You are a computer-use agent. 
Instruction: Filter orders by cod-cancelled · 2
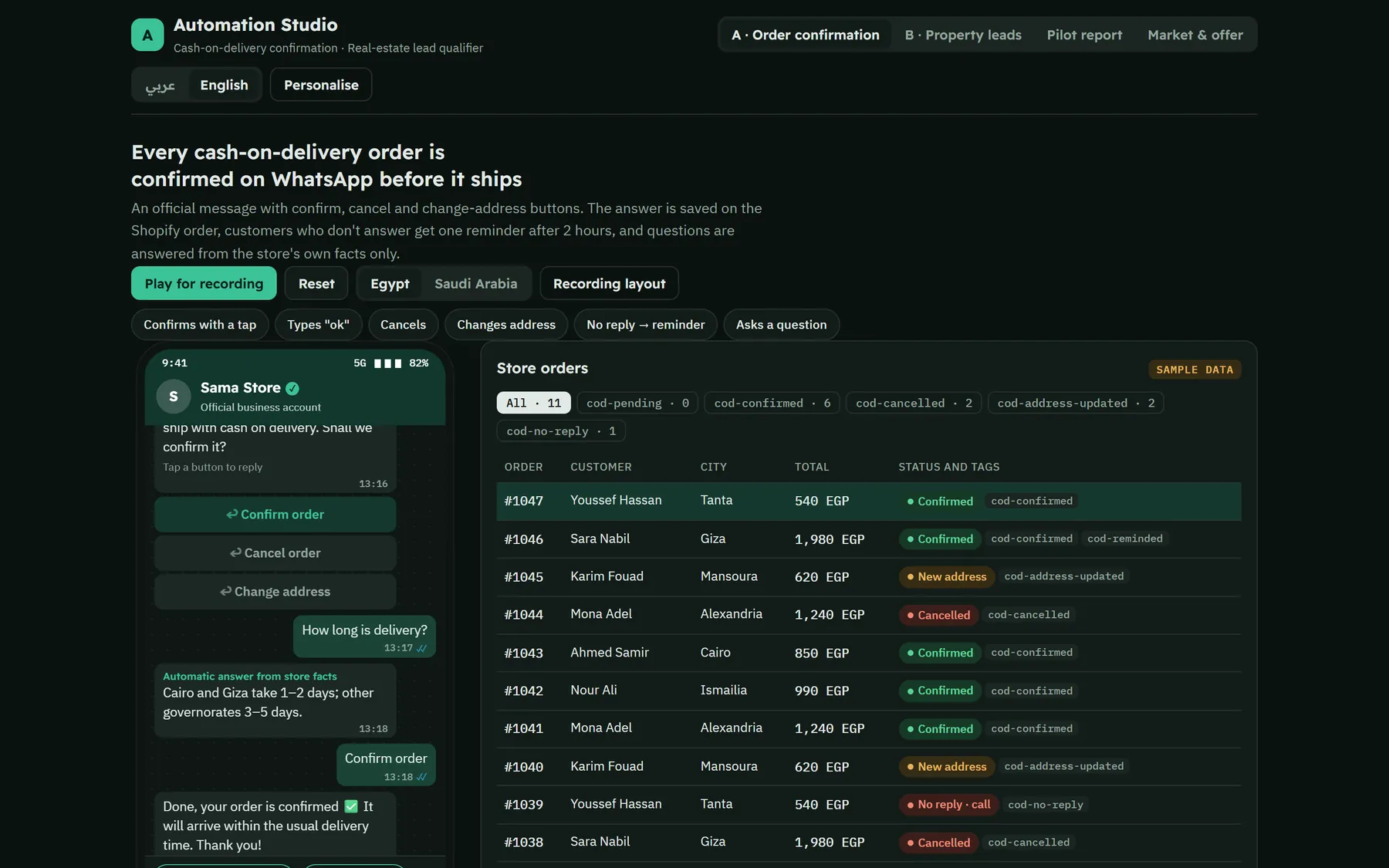[914, 403]
